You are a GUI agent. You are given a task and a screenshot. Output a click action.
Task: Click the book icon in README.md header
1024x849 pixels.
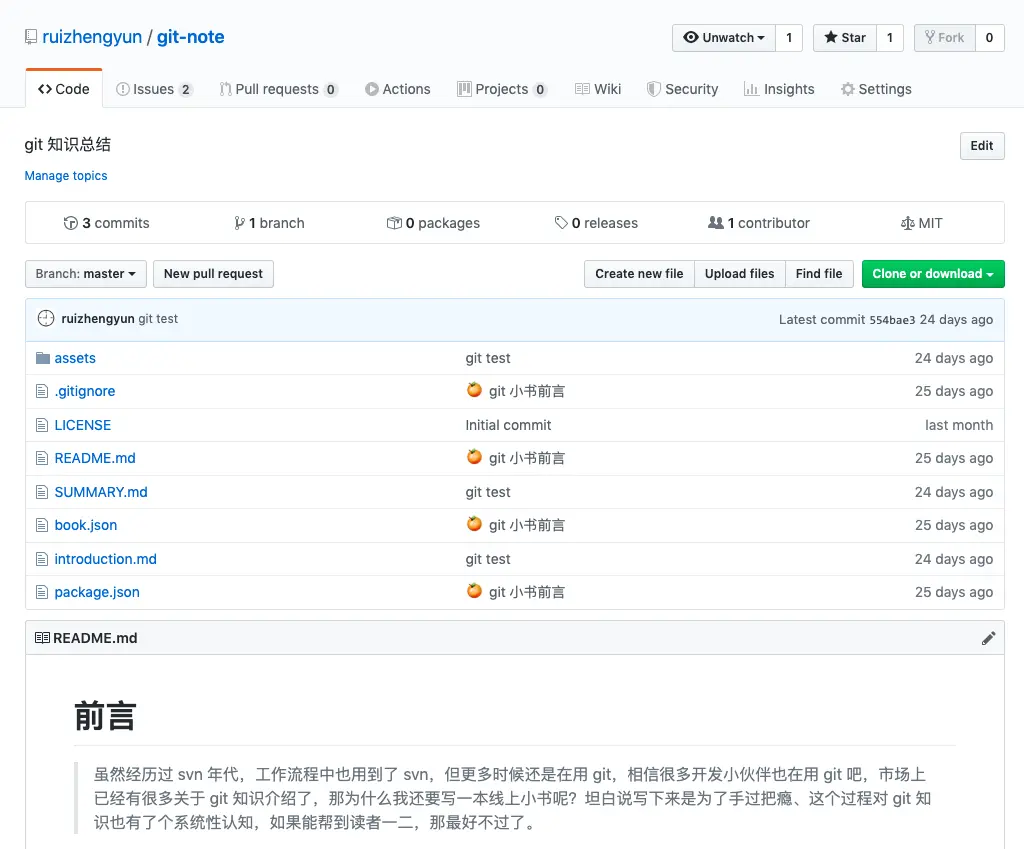42,638
